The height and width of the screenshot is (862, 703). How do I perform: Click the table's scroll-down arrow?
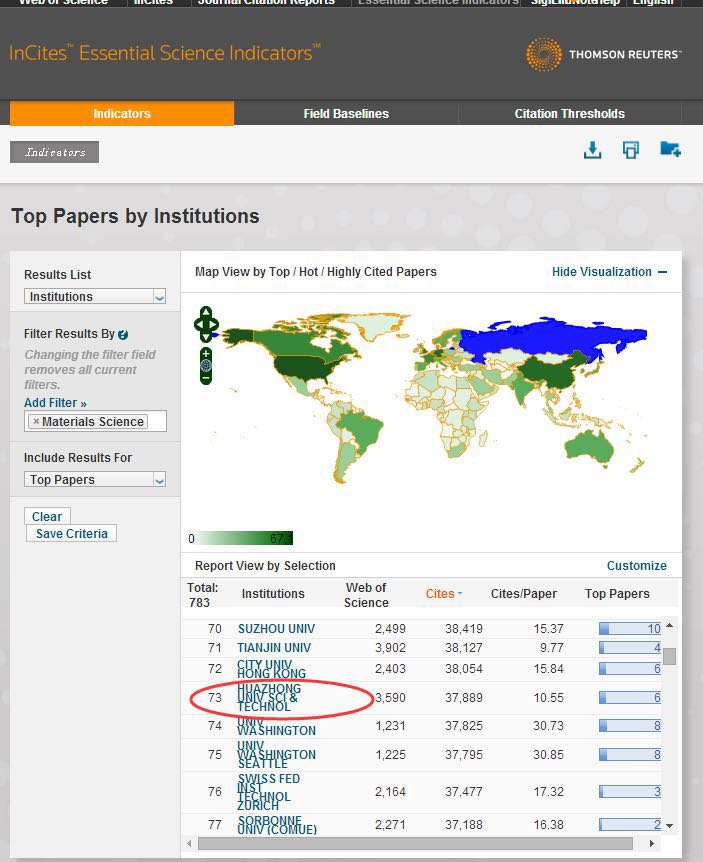point(670,826)
